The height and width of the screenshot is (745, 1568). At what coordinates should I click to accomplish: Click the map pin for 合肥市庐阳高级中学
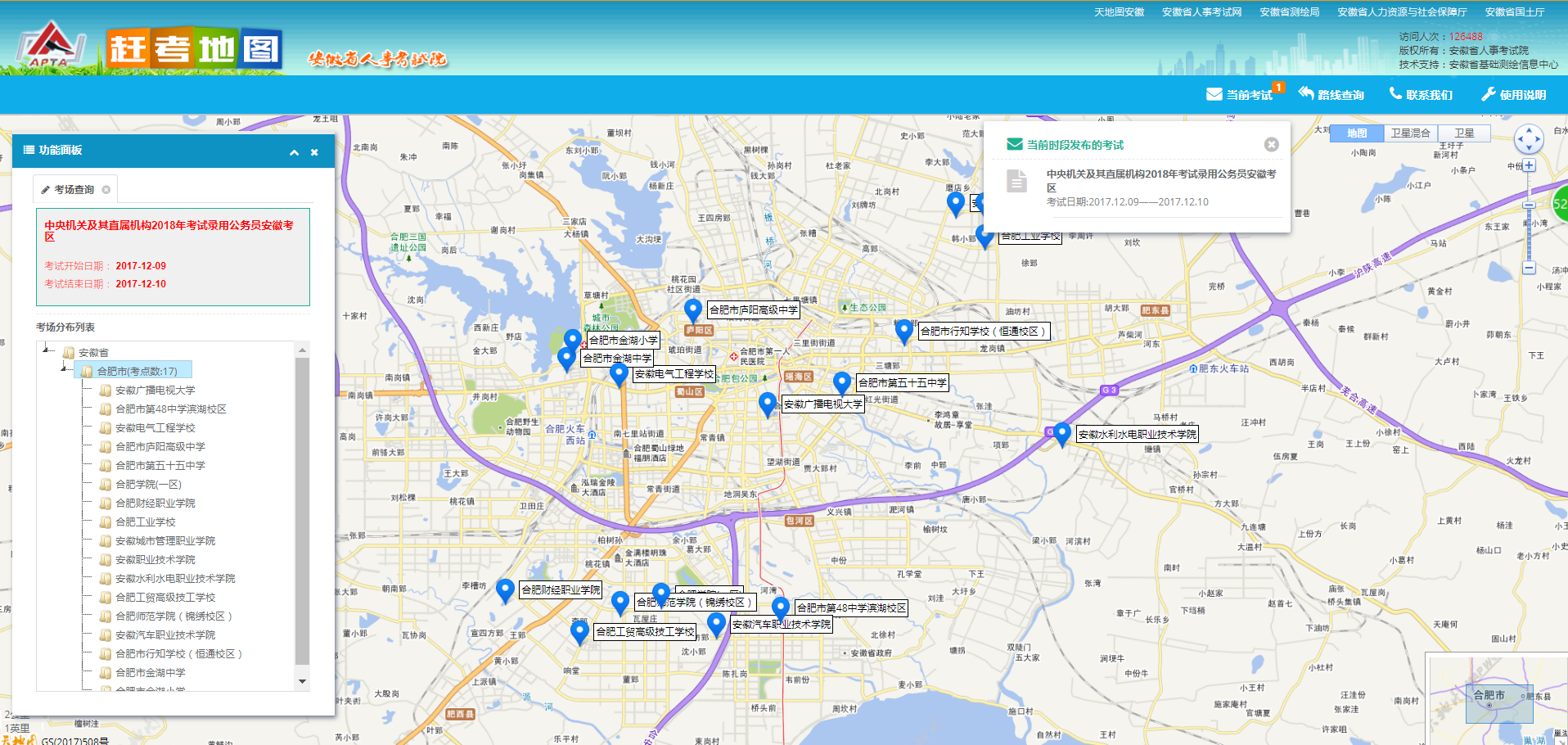click(693, 310)
